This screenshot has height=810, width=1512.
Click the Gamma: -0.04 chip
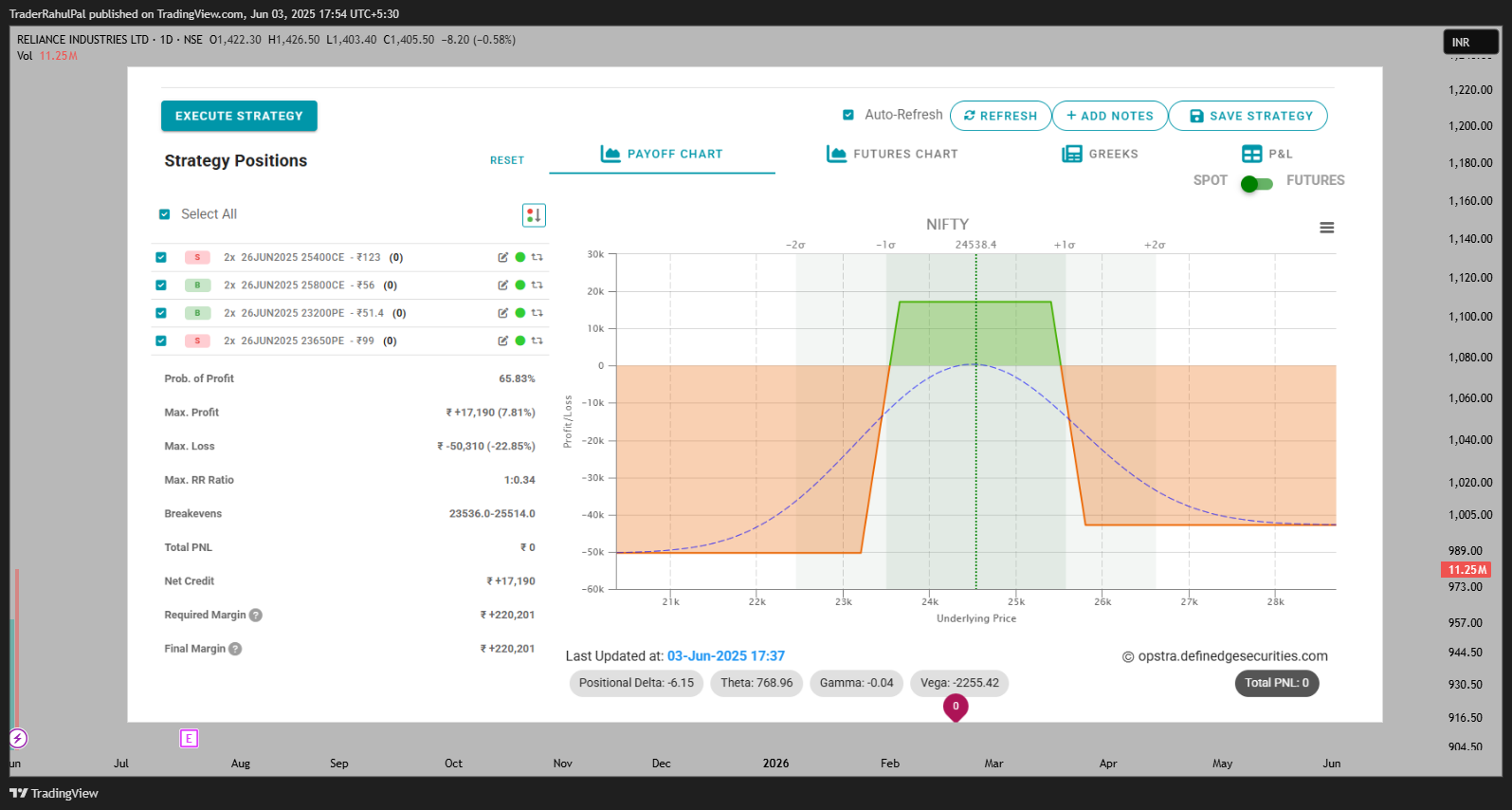click(x=857, y=683)
